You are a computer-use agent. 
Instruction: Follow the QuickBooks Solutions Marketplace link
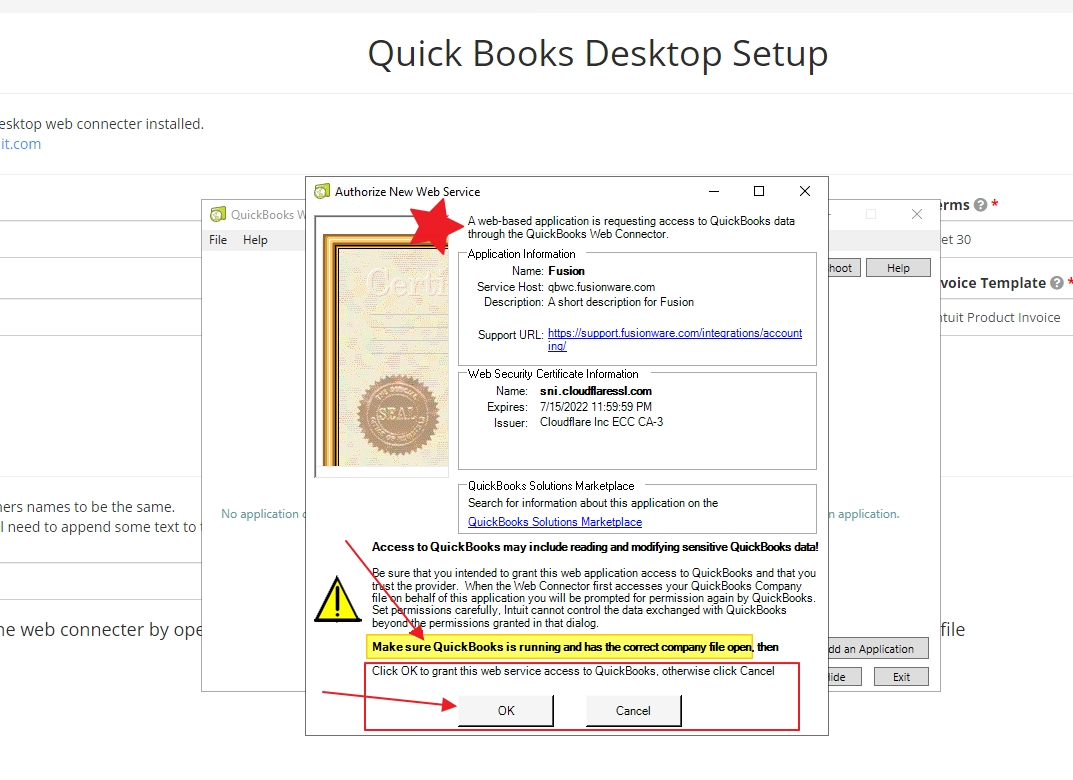pyautogui.click(x=554, y=522)
